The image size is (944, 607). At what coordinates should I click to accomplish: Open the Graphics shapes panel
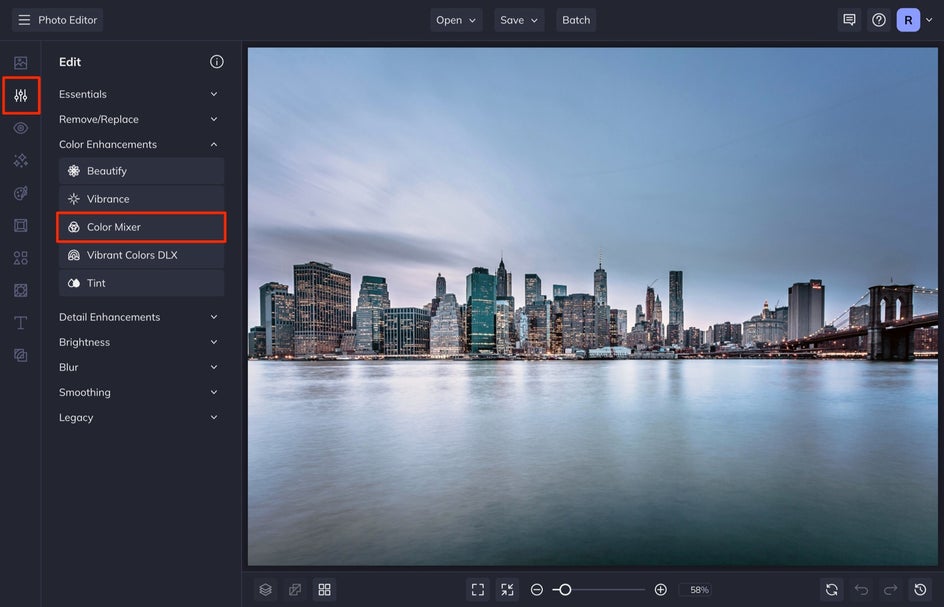click(20, 257)
